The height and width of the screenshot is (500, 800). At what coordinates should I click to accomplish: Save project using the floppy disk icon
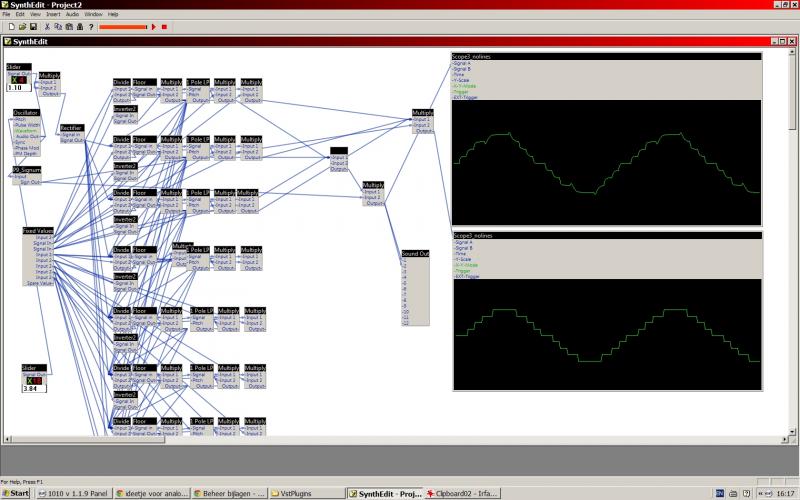33,27
